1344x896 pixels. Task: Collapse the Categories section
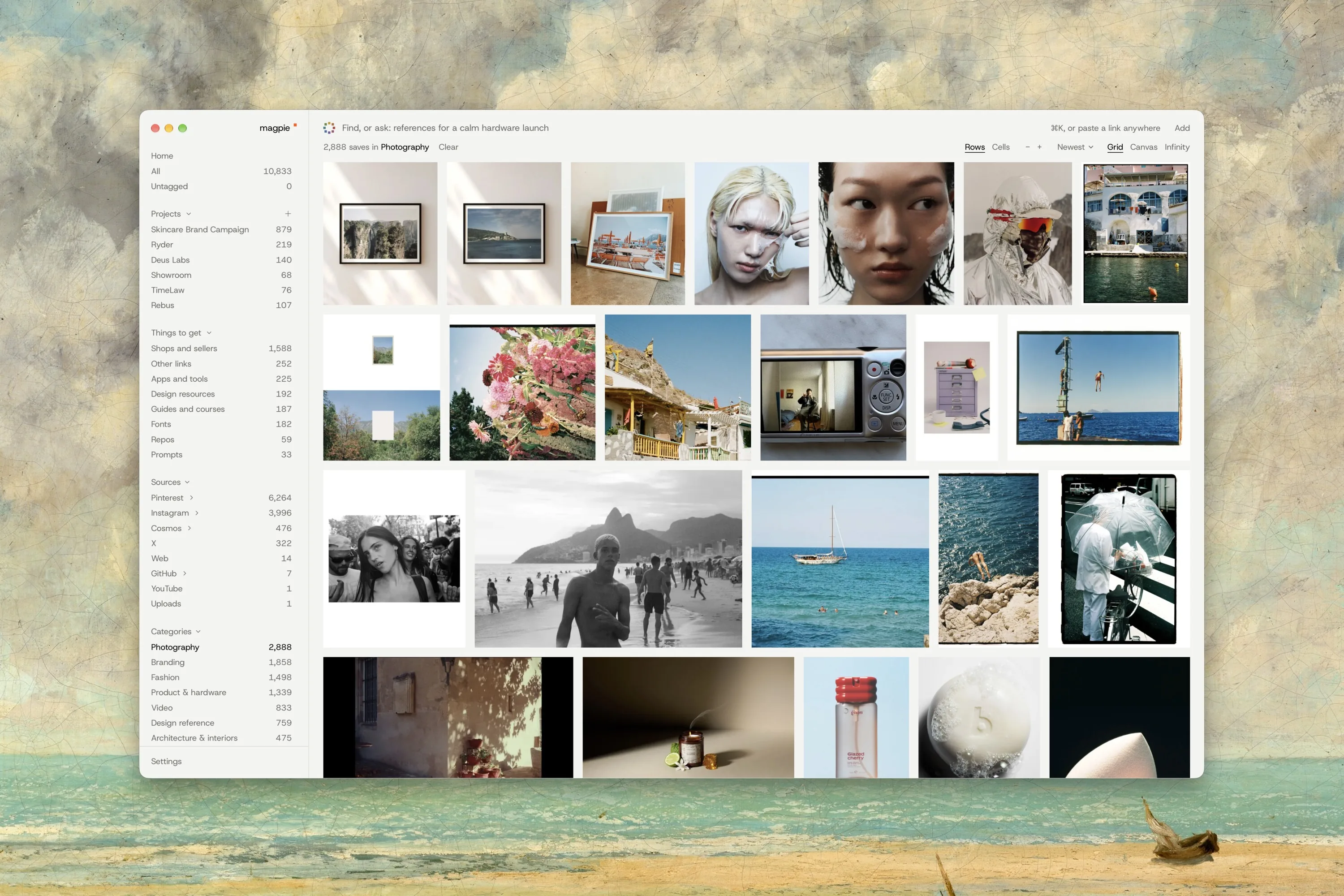click(x=198, y=631)
